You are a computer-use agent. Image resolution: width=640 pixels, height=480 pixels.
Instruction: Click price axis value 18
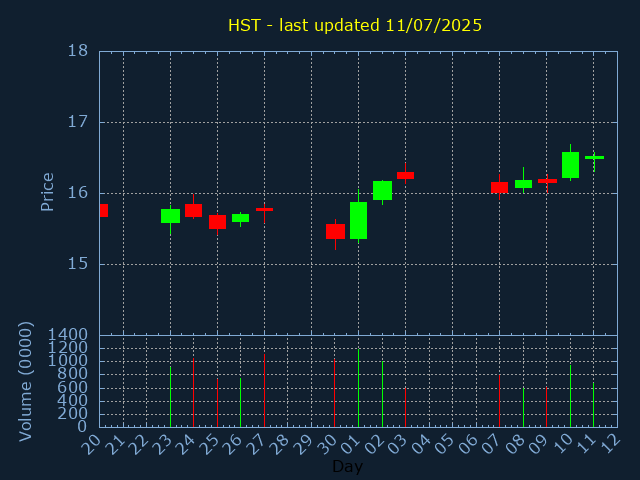pyautogui.click(x=78, y=51)
